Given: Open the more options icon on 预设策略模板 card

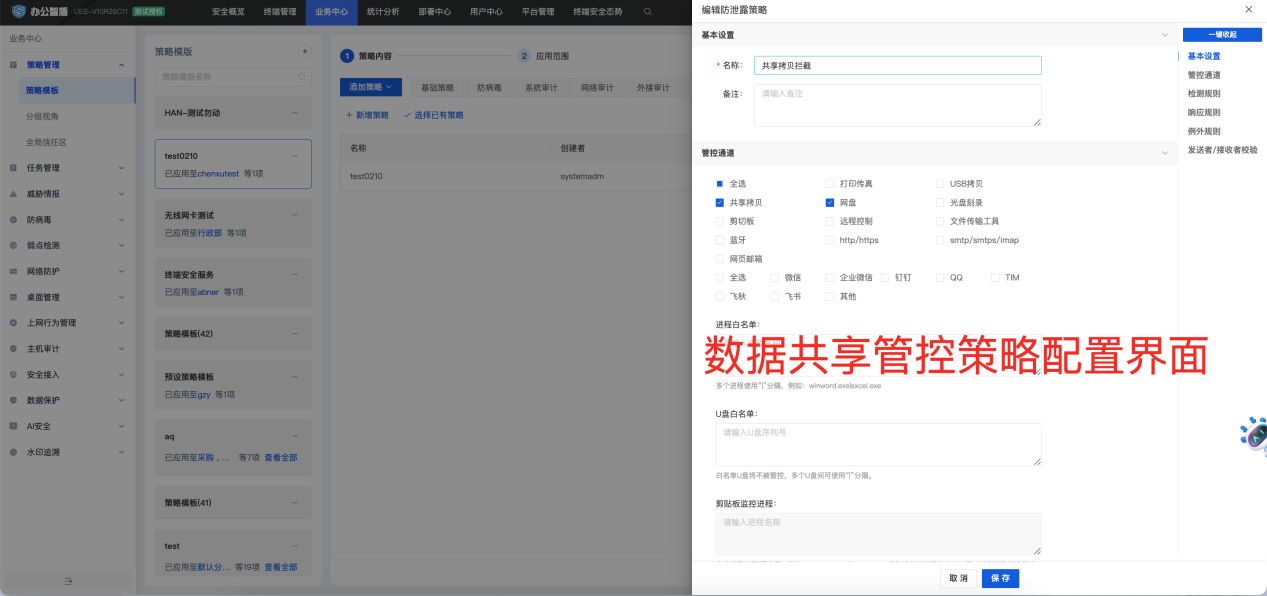Looking at the screenshot, I should tap(295, 377).
